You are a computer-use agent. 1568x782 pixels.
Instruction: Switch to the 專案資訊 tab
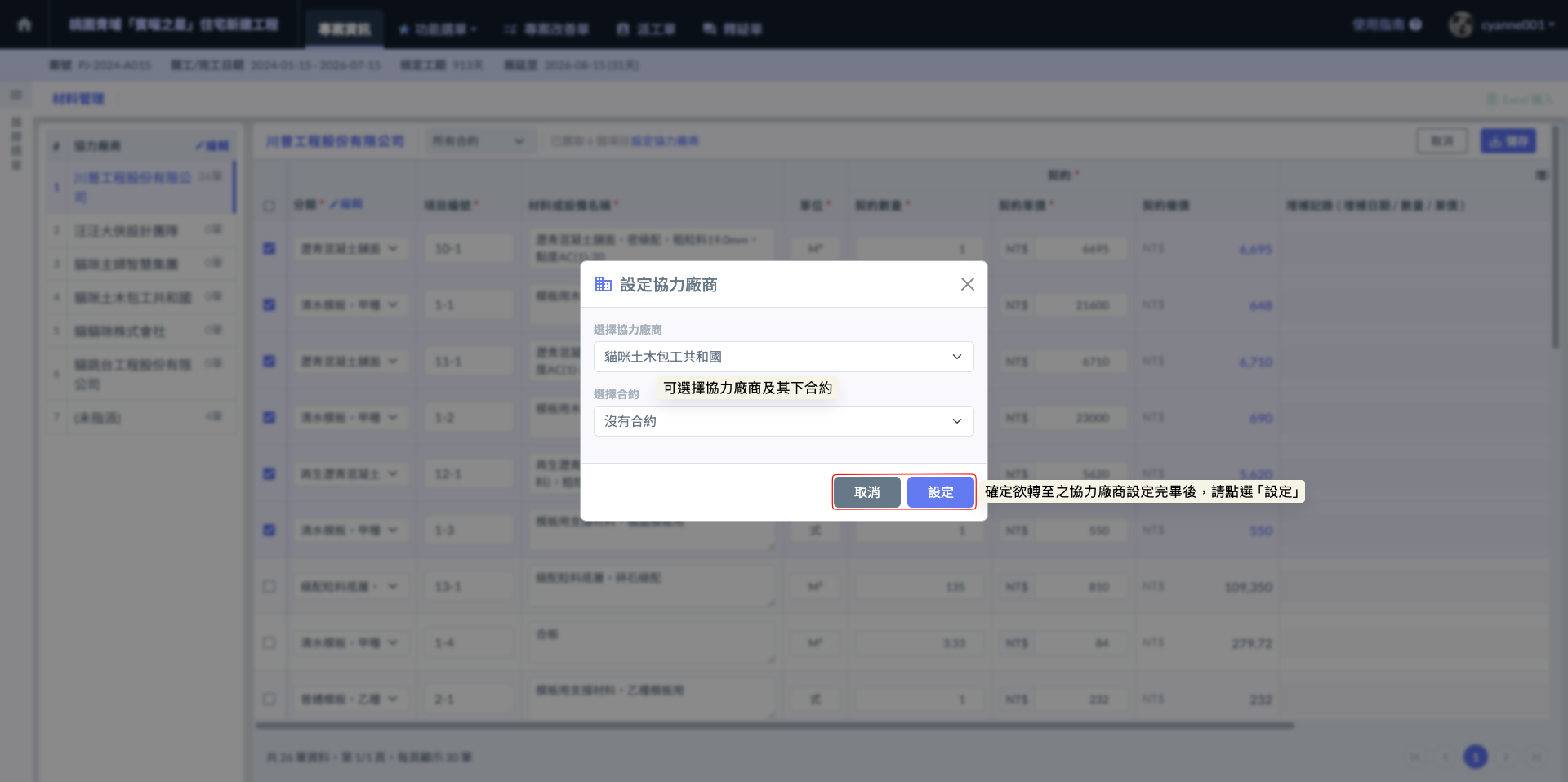click(344, 29)
